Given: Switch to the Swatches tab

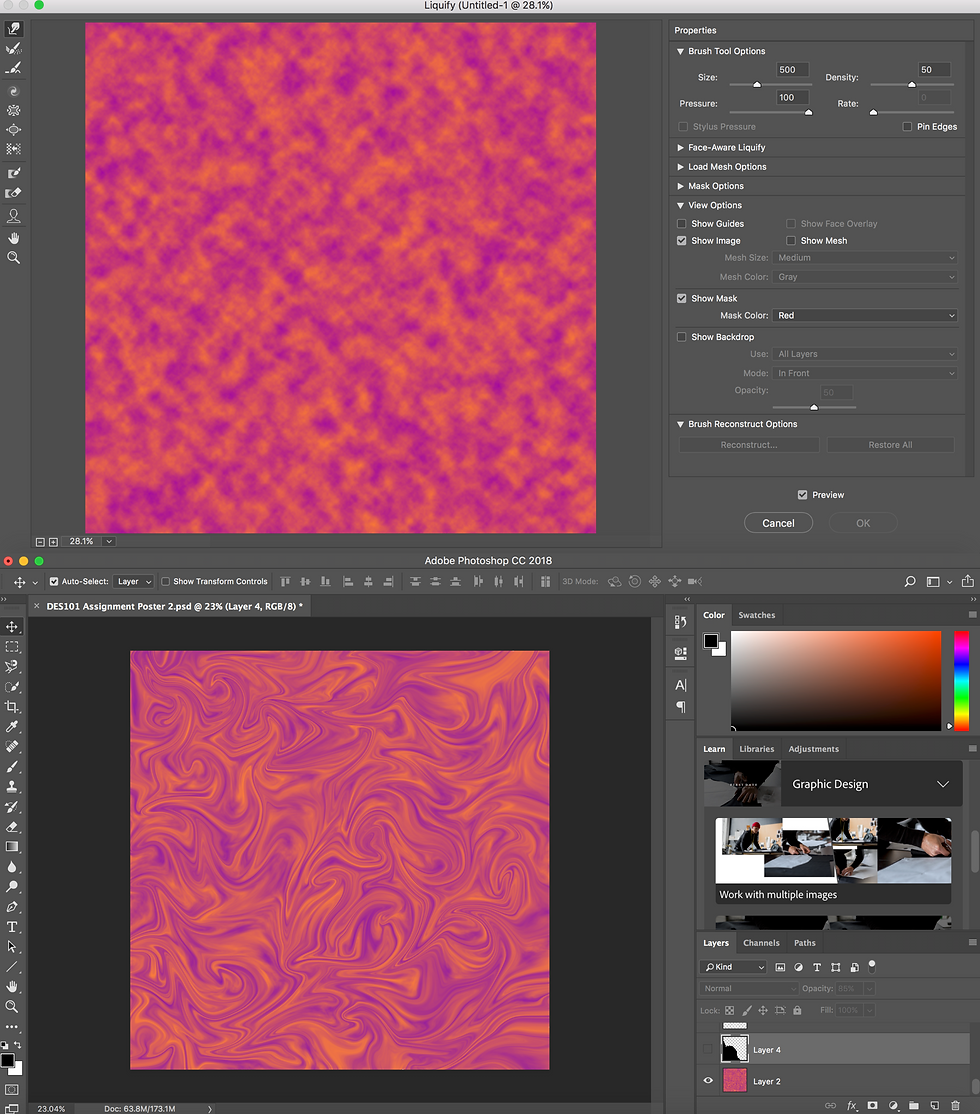Looking at the screenshot, I should pos(756,615).
